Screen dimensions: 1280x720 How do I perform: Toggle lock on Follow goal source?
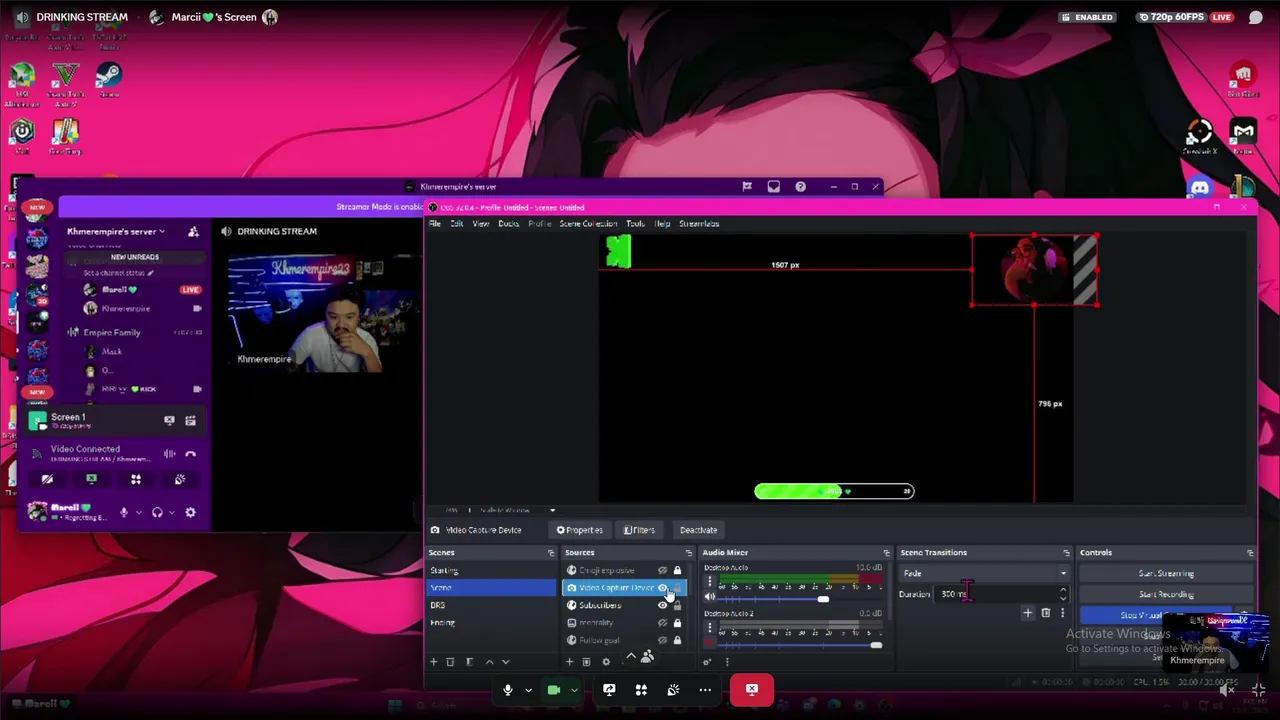tap(677, 640)
